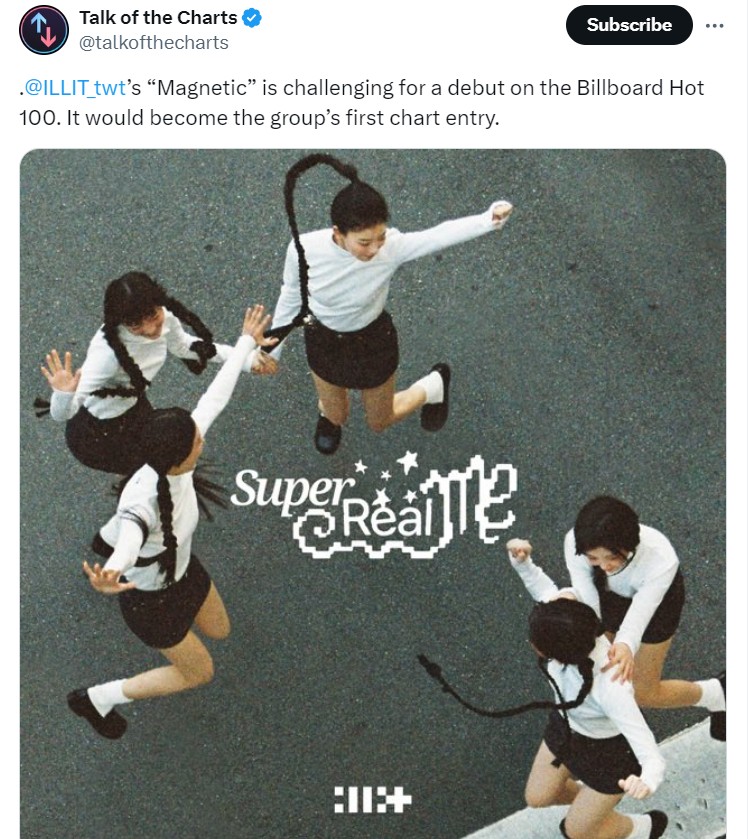Open the @ILLIT_twt mention link

(75, 88)
